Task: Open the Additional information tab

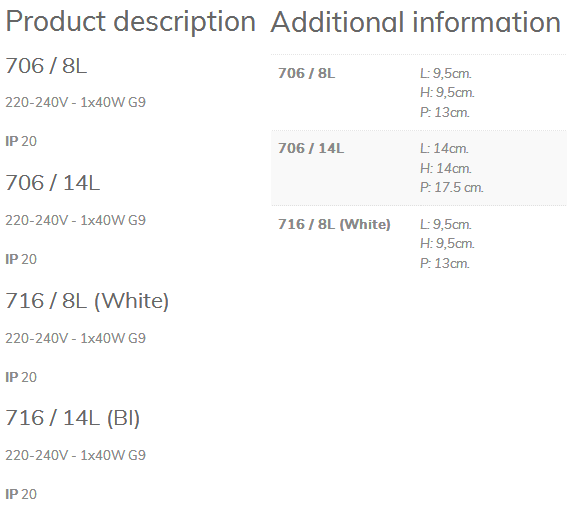Action: [x=415, y=22]
